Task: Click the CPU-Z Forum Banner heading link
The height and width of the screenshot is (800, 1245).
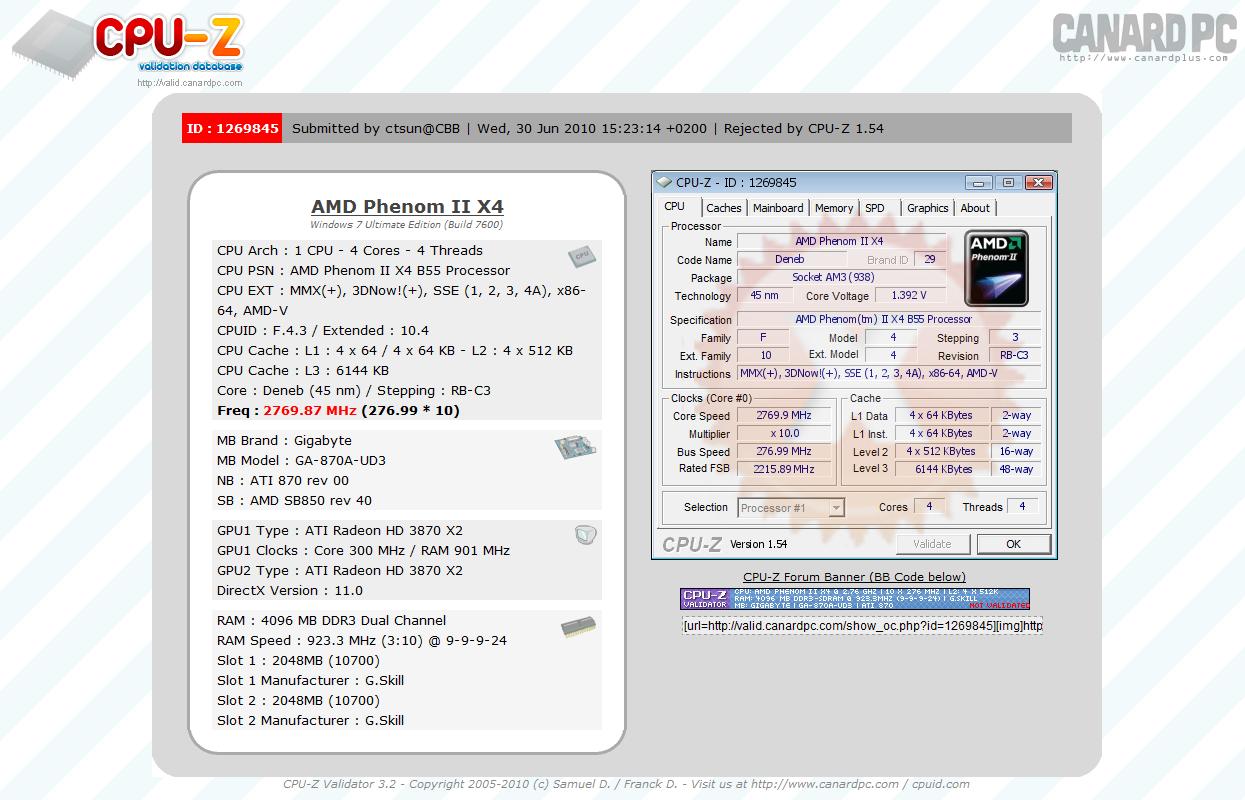Action: (x=854, y=577)
